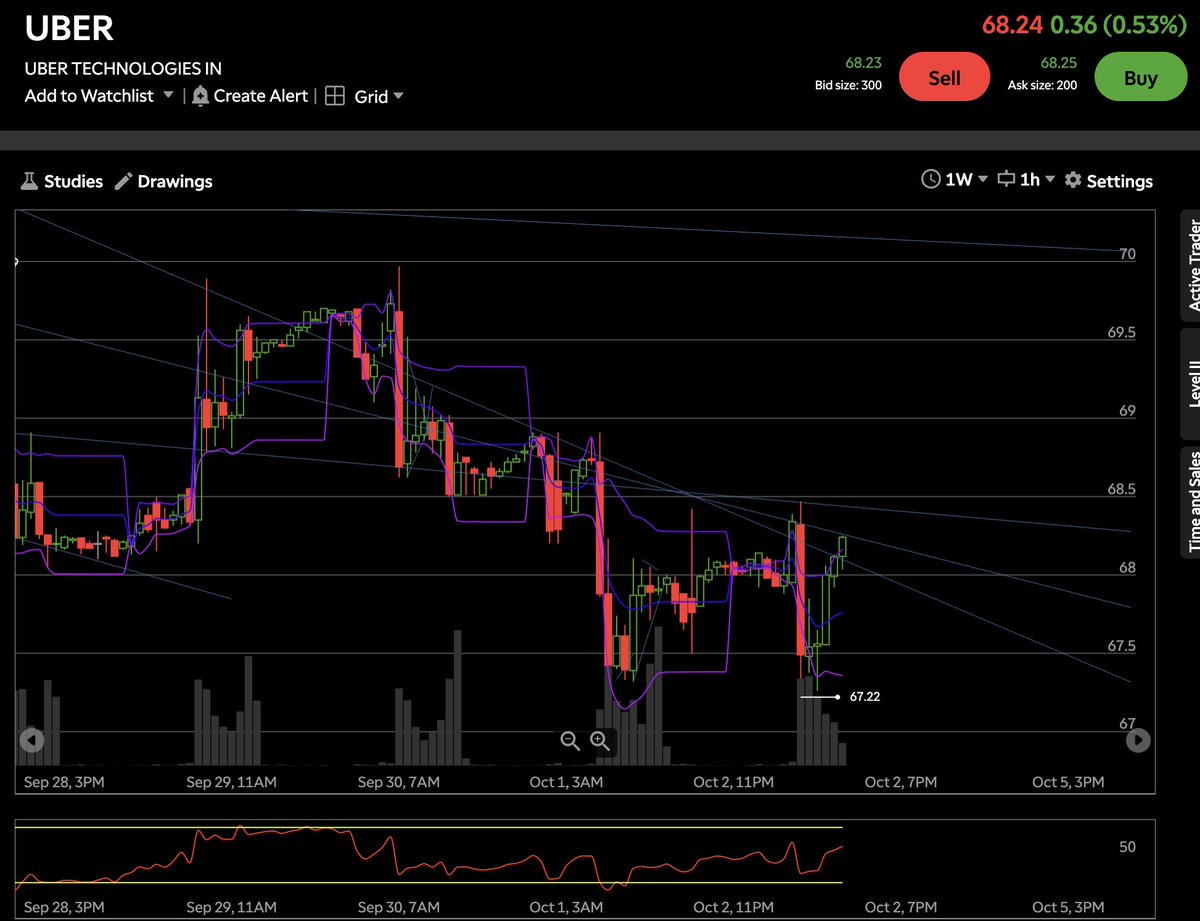Pan chart right with right arrow
This screenshot has height=921, width=1200.
[x=1138, y=740]
